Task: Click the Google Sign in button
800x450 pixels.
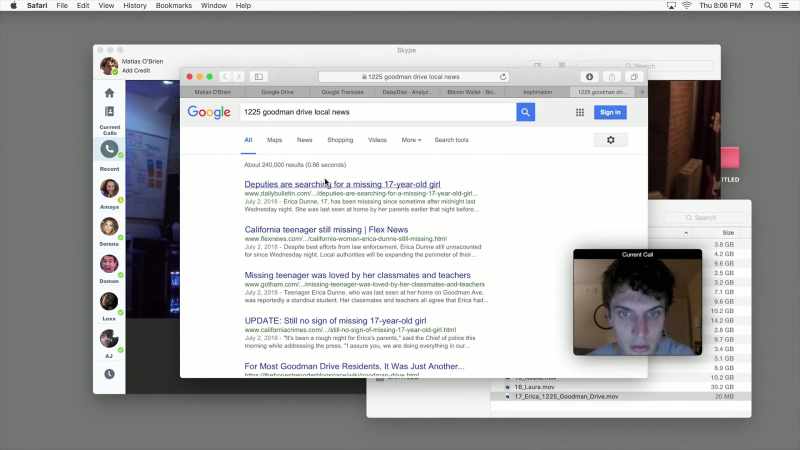Action: coord(610,112)
